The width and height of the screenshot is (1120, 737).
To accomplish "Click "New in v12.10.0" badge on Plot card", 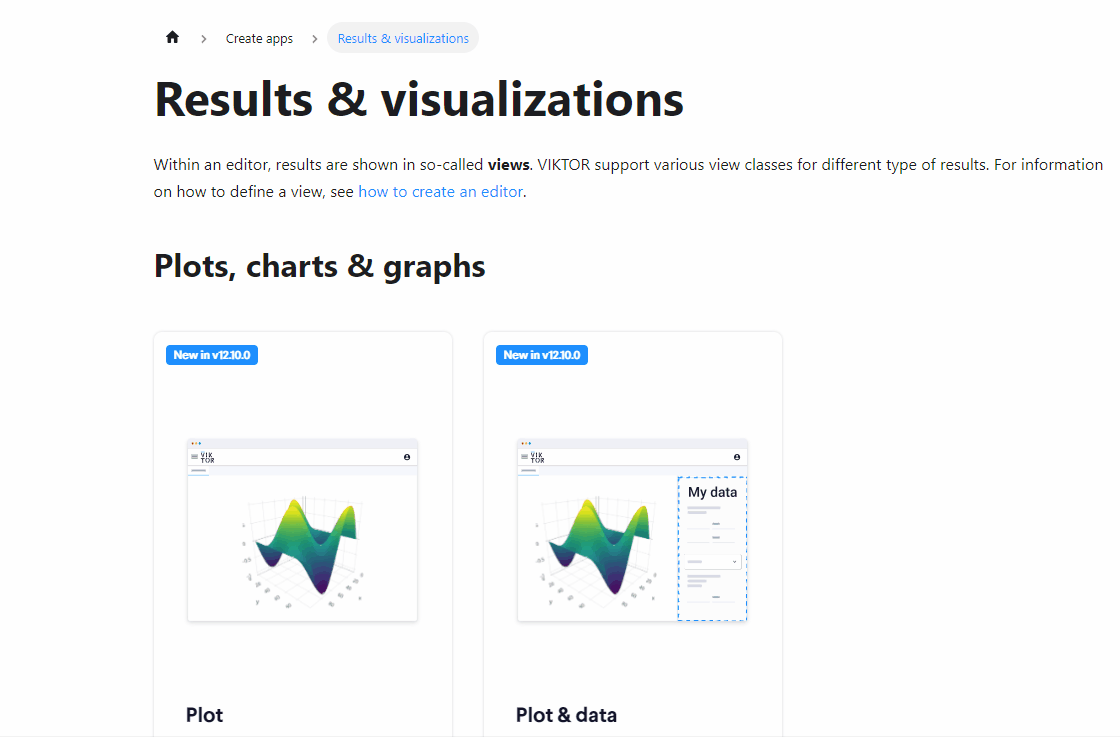I will (212, 355).
